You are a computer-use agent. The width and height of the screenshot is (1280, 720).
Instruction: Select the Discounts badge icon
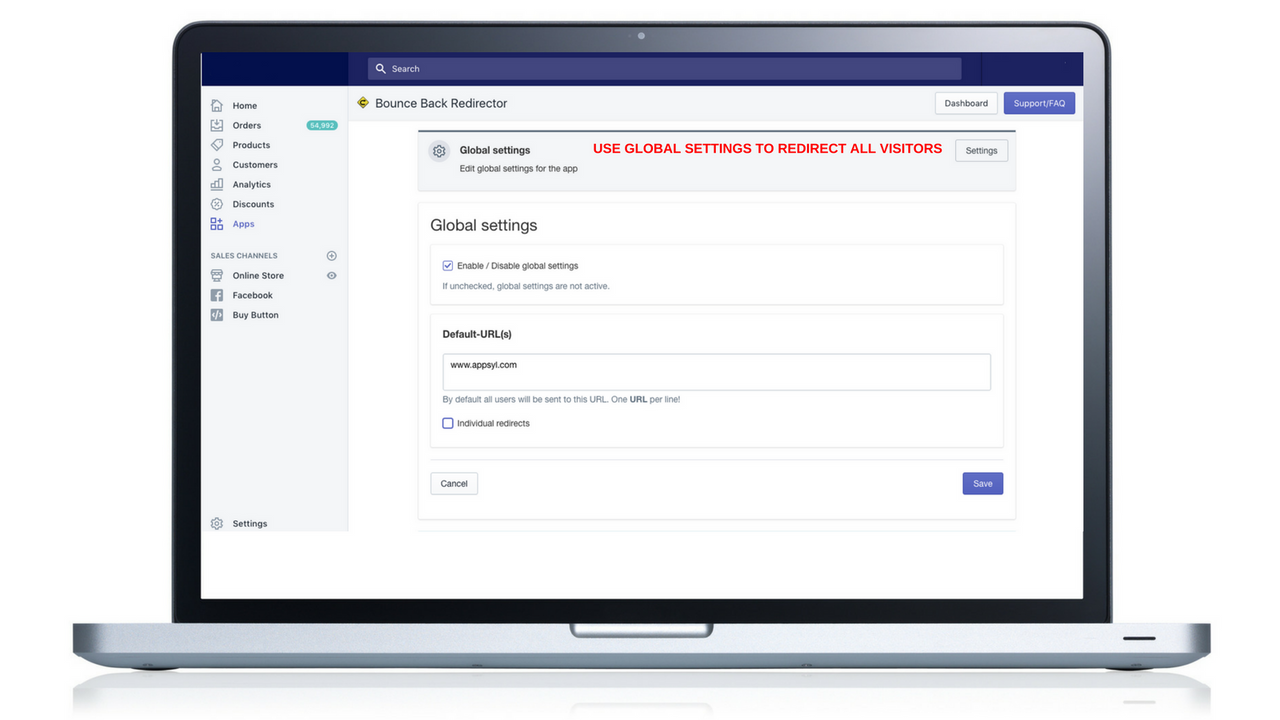216,204
